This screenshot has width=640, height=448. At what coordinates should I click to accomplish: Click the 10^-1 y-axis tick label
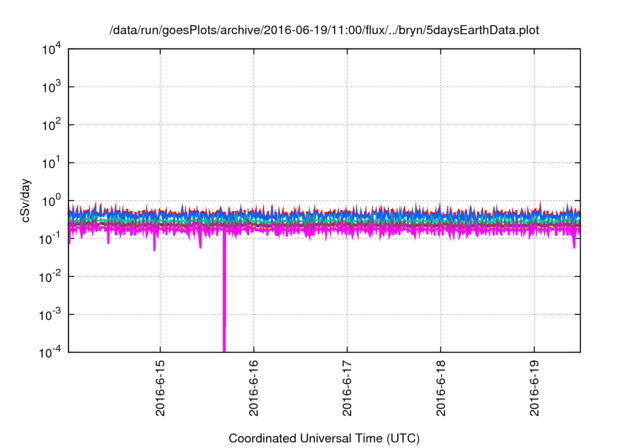coord(50,239)
